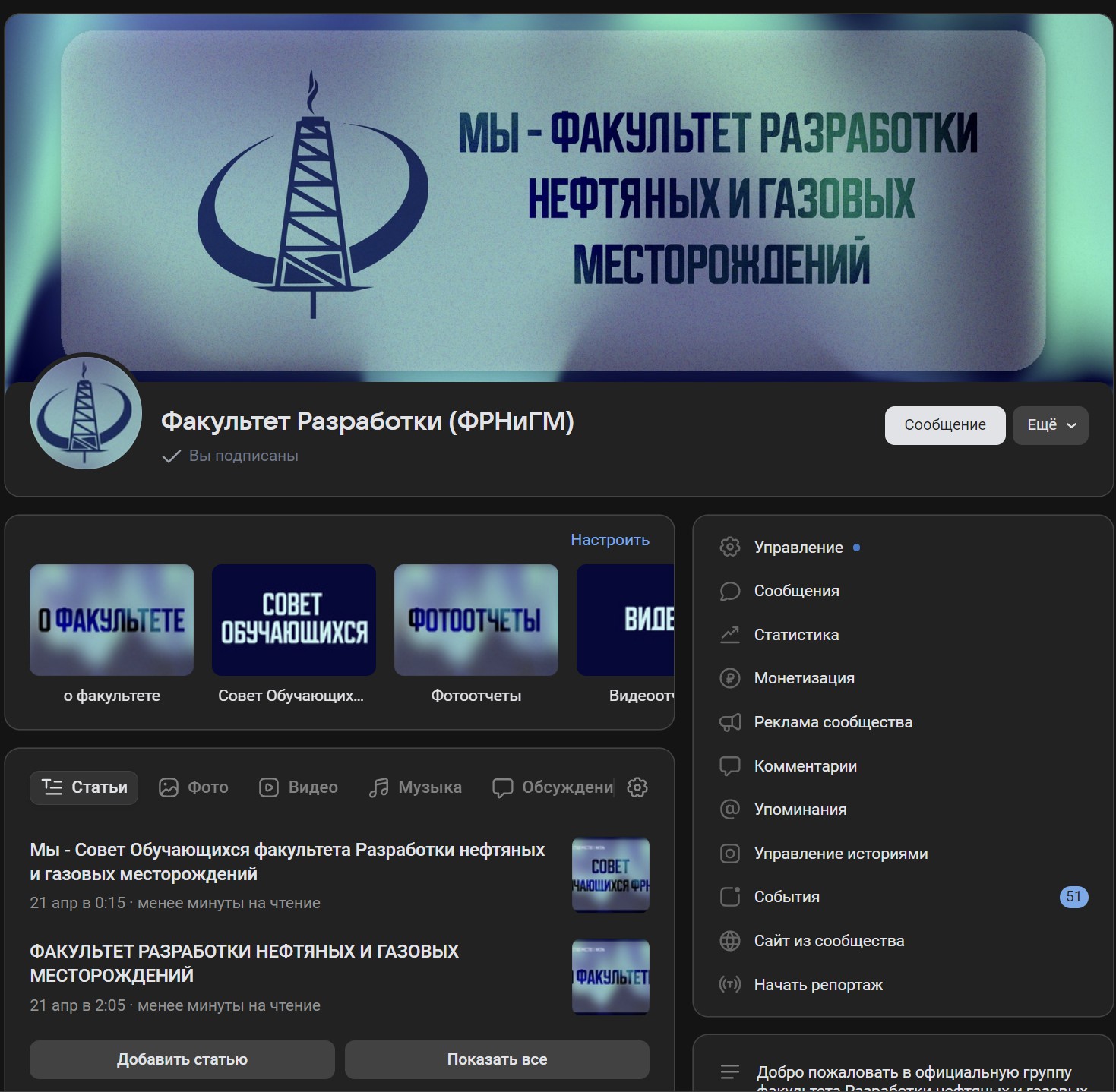Click the Добавить статью button

point(182,1059)
